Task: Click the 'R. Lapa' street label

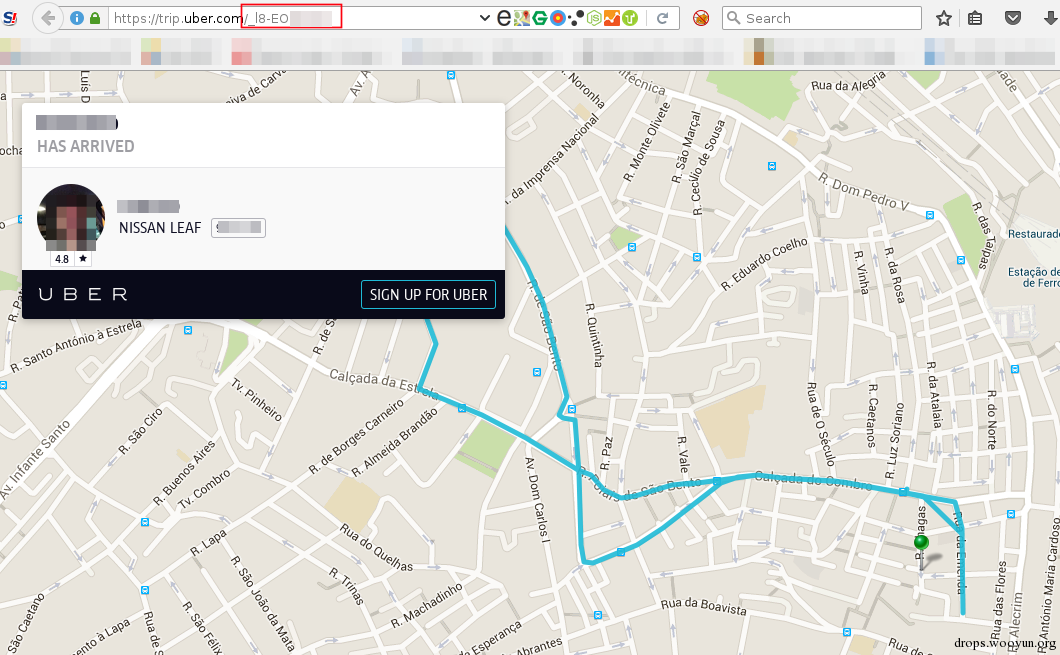Action: click(208, 543)
